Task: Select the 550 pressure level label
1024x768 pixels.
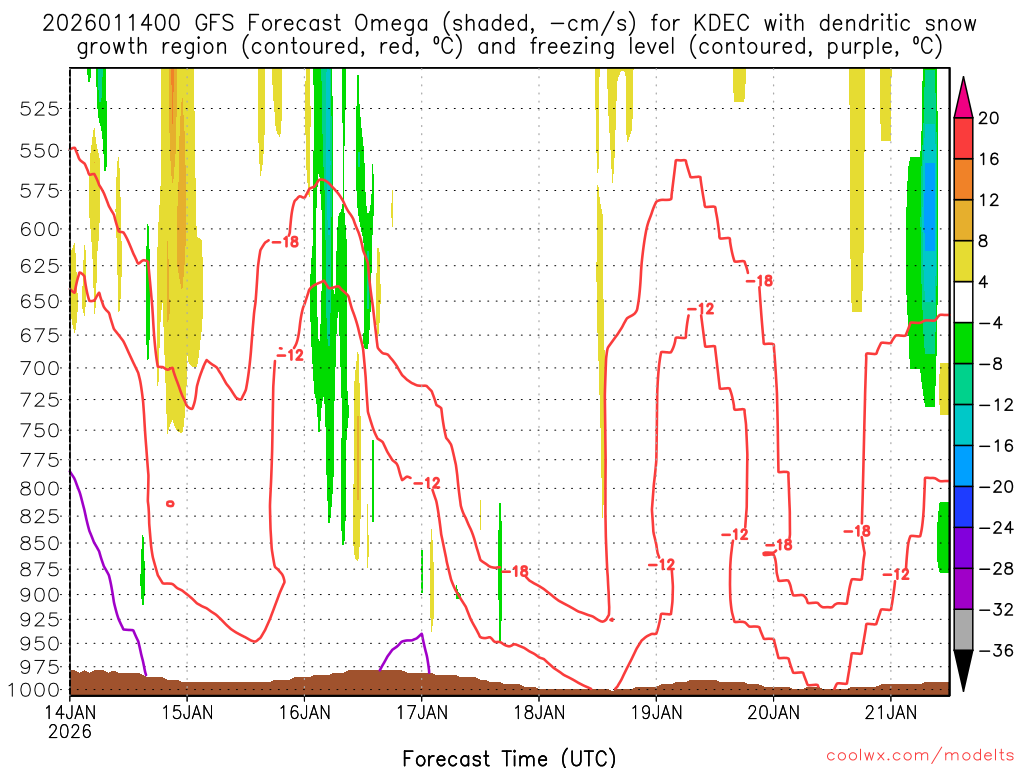Action: (x=40, y=152)
